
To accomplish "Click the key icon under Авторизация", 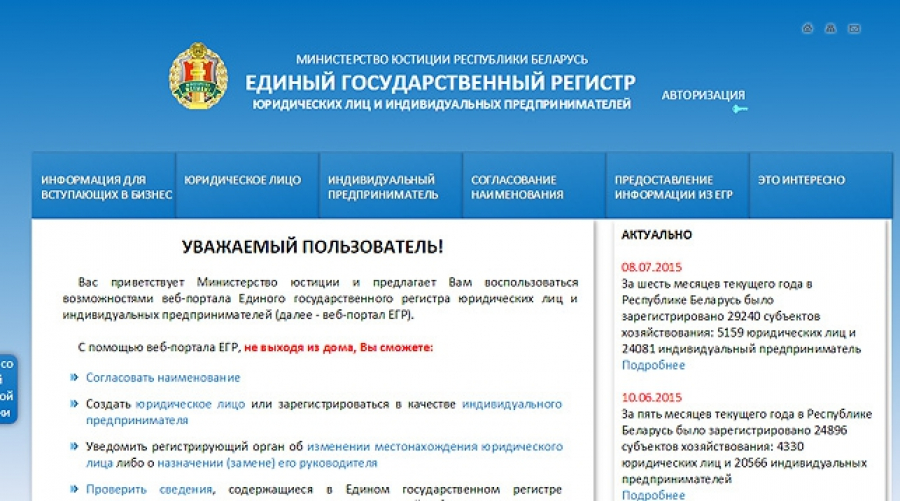I will coord(740,108).
